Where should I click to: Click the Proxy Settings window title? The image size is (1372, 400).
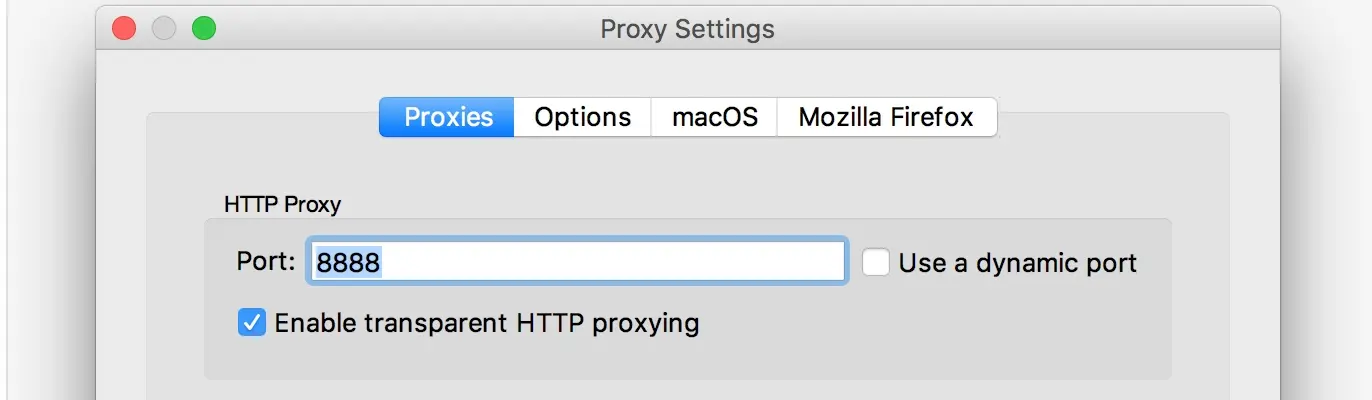(687, 29)
